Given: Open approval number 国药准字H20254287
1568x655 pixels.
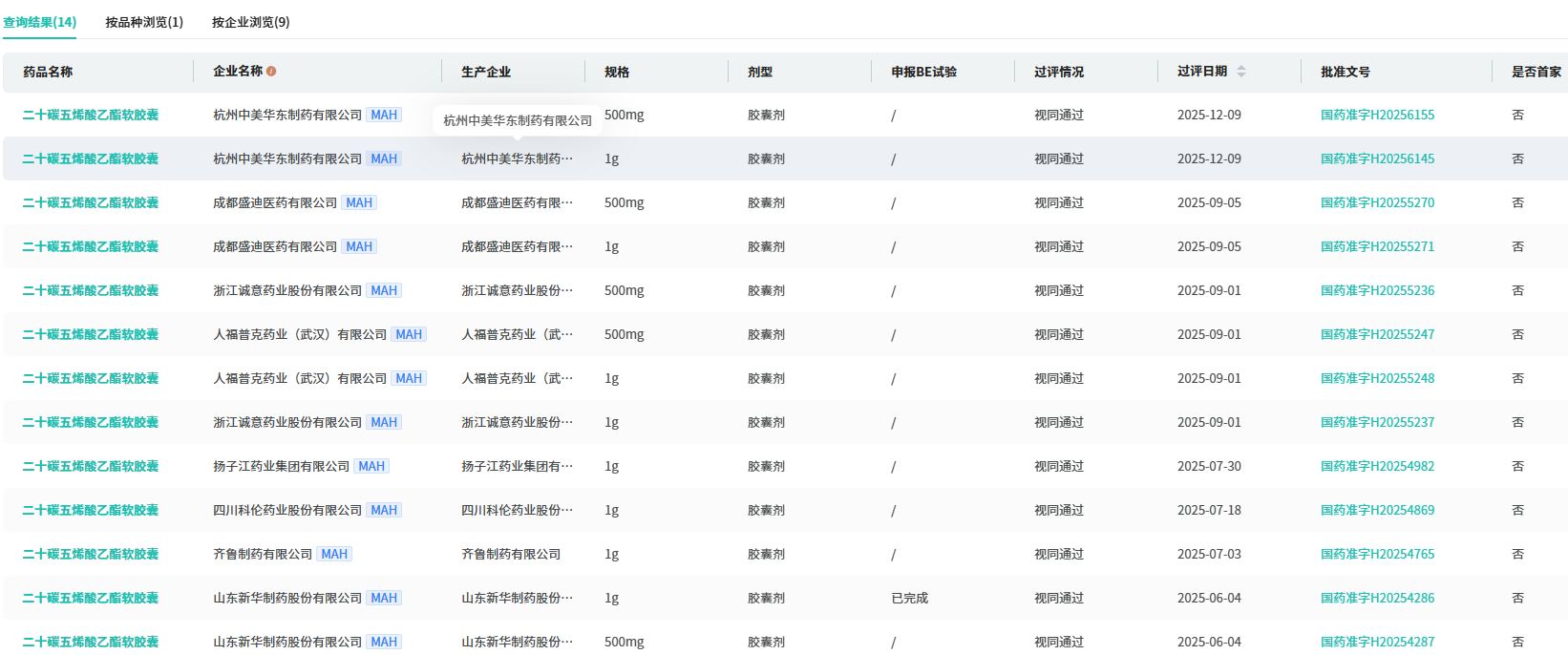Looking at the screenshot, I should (1377, 642).
